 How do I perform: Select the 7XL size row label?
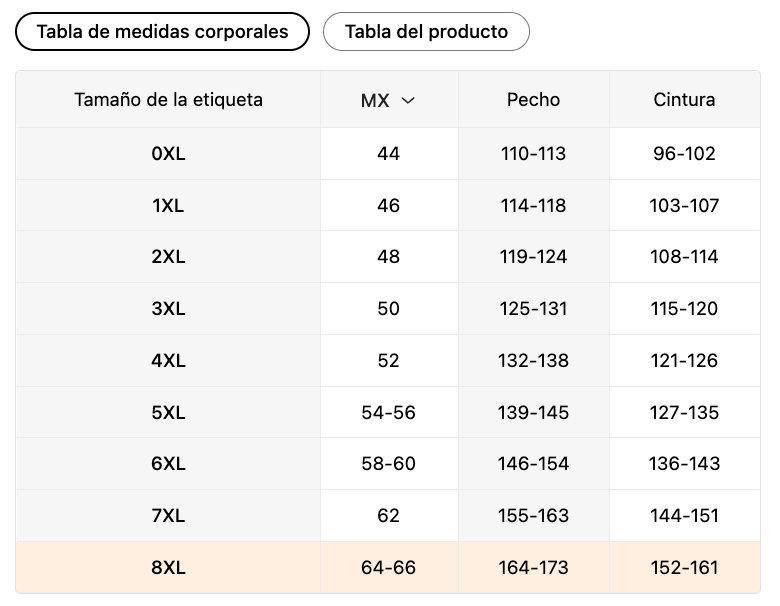point(169,515)
